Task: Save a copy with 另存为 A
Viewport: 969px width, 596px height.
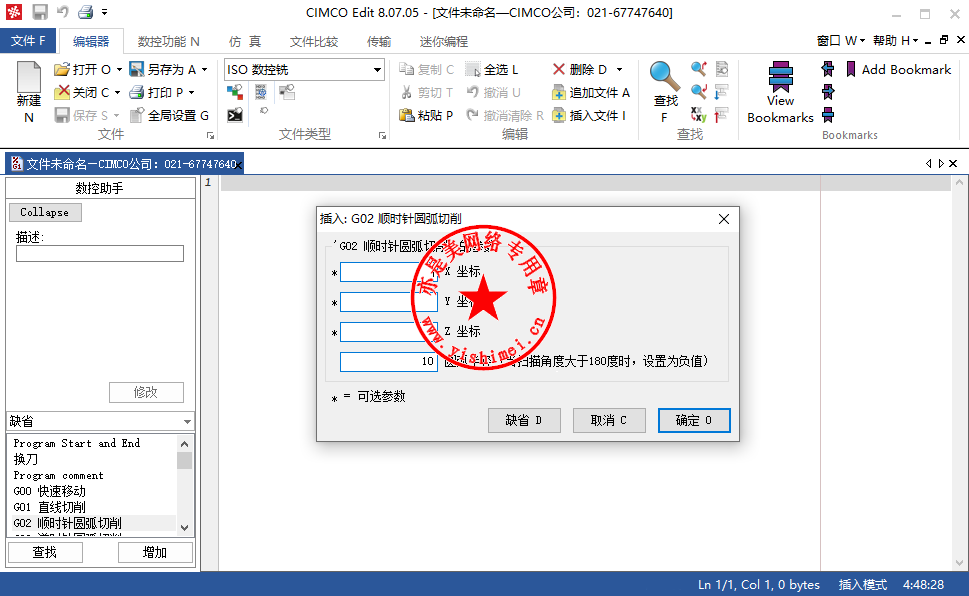Action: 164,69
